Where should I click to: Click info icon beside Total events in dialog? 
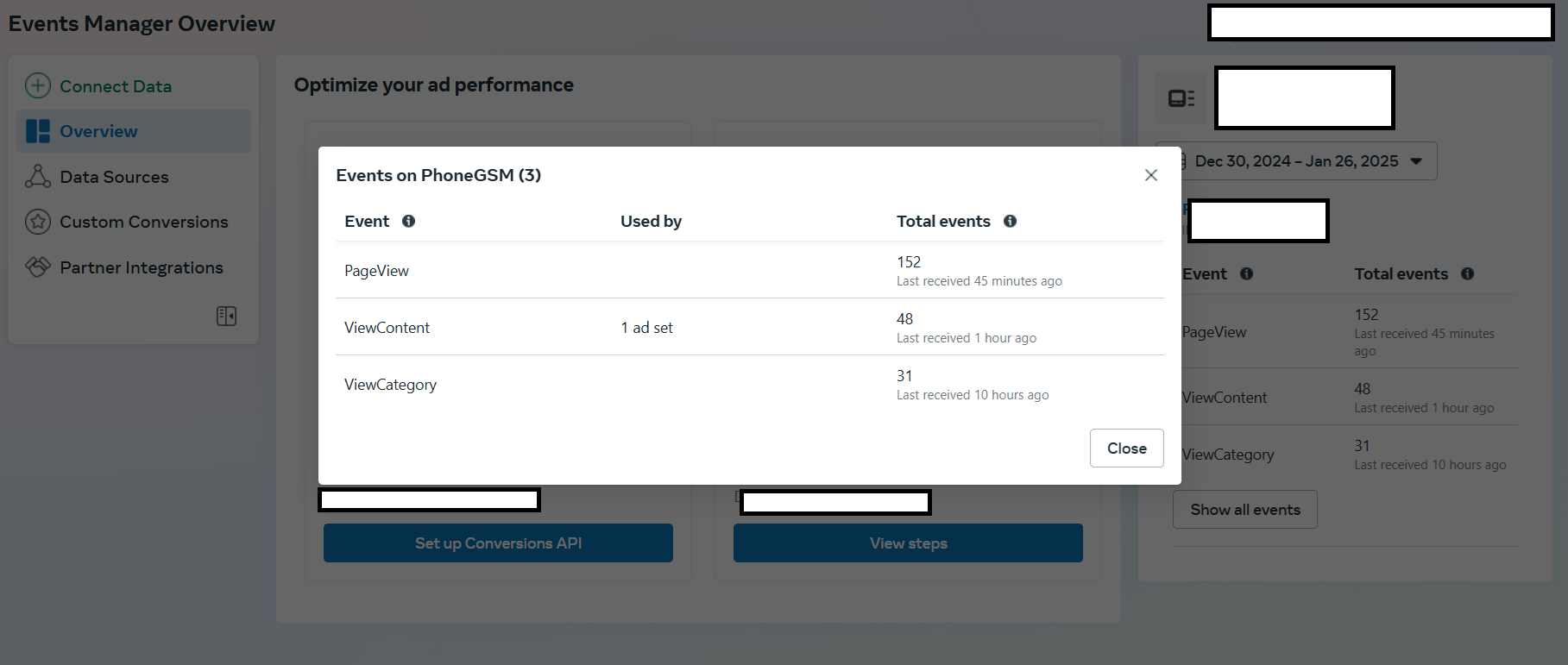point(1010,221)
